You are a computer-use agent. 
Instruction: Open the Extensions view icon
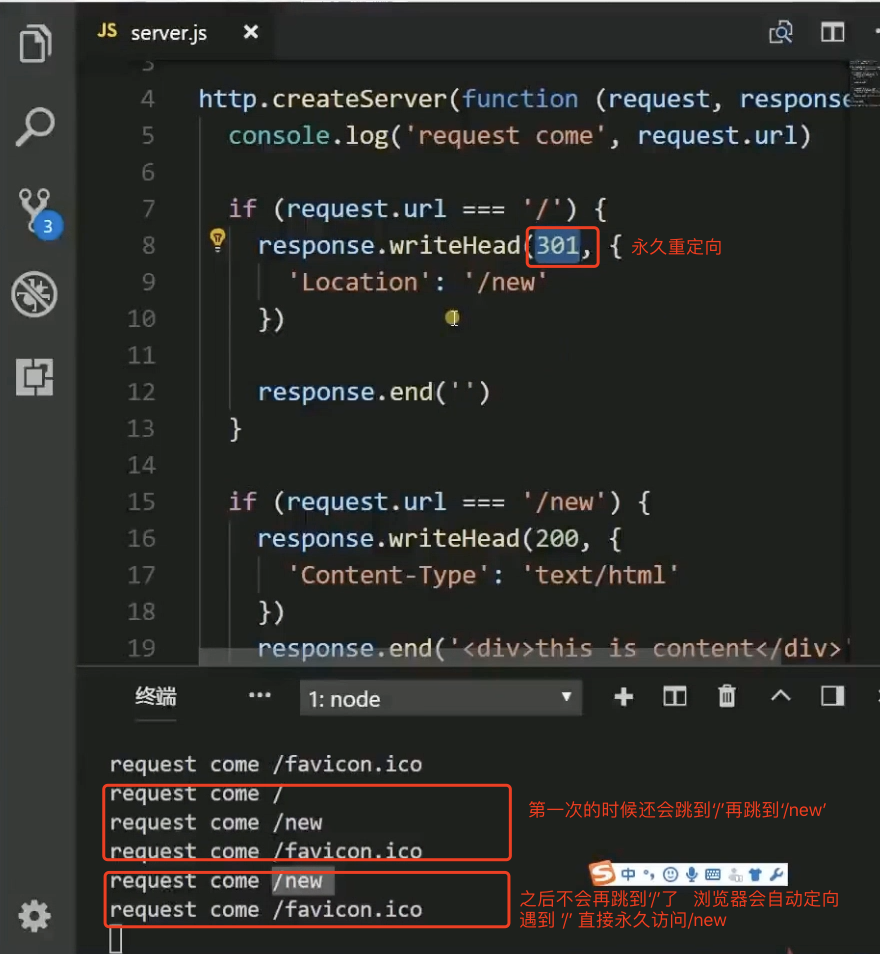[35, 377]
